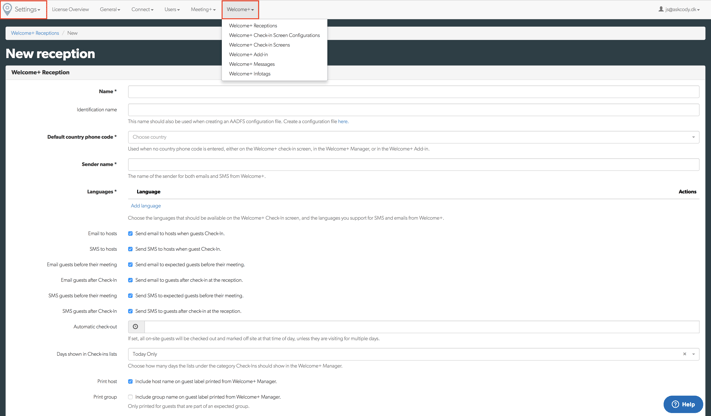Toggle Send SMS to hosts checkbox
Viewport: 711px width, 416px height.
pyautogui.click(x=130, y=249)
